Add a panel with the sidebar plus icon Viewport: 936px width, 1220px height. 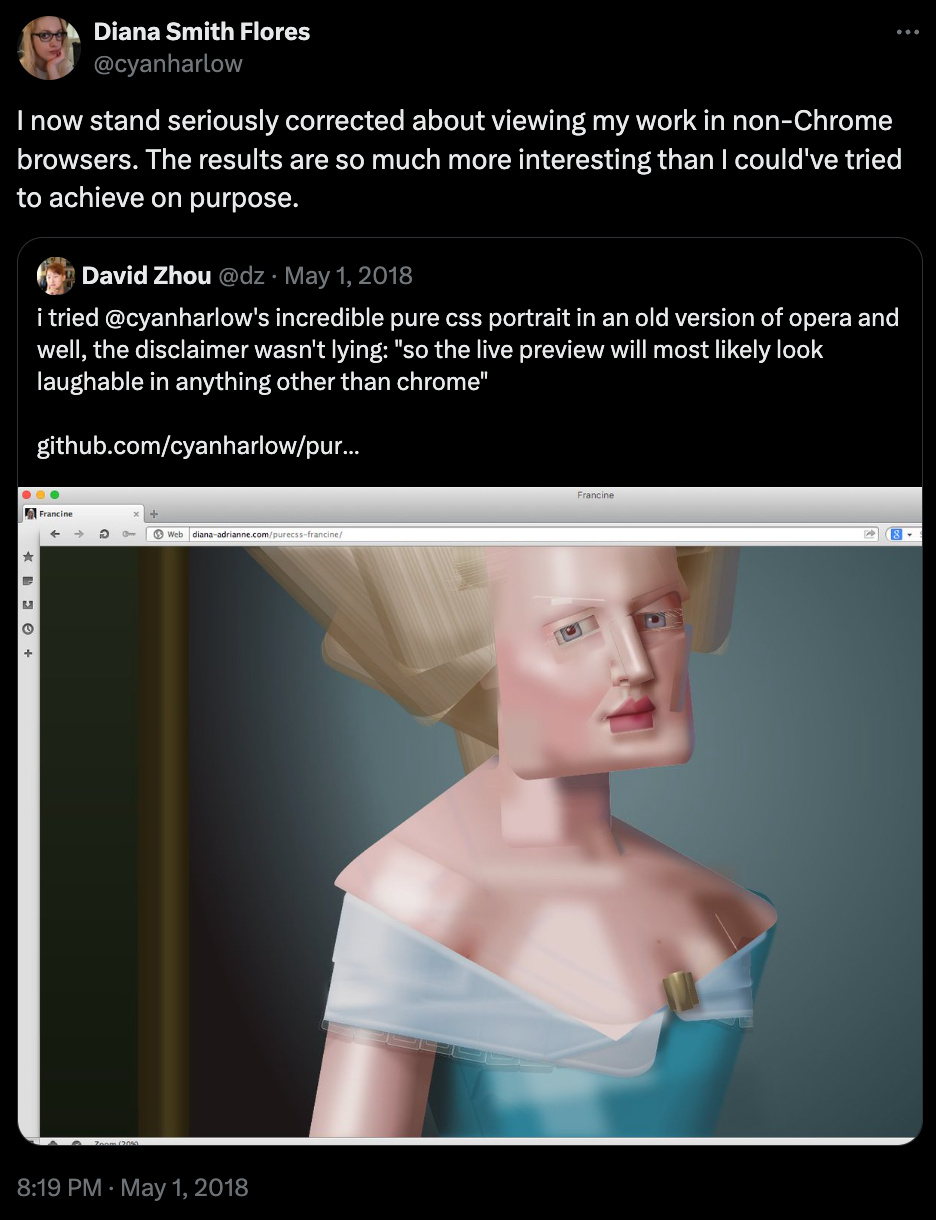coord(28,653)
